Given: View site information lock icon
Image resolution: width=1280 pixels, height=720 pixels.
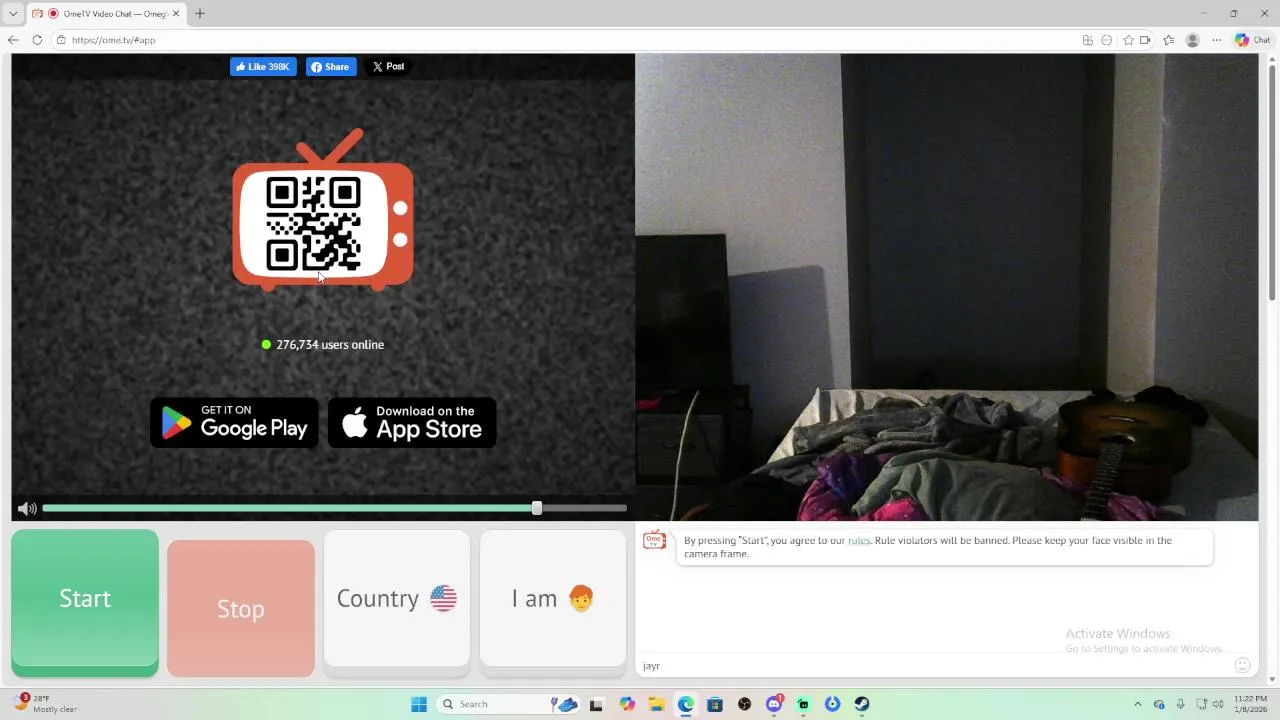Looking at the screenshot, I should (x=61, y=40).
